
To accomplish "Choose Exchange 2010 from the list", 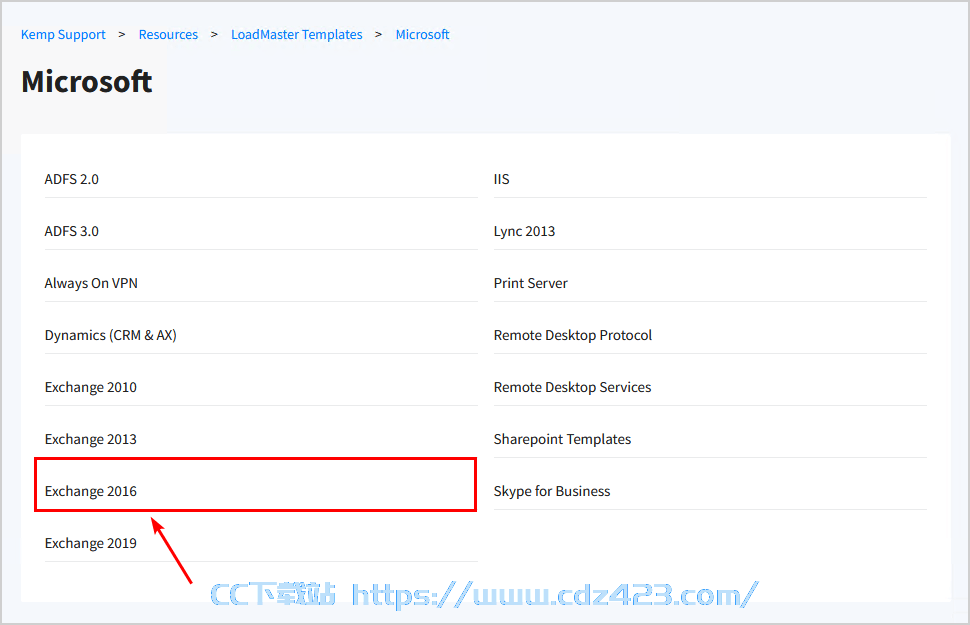I will 91,387.
